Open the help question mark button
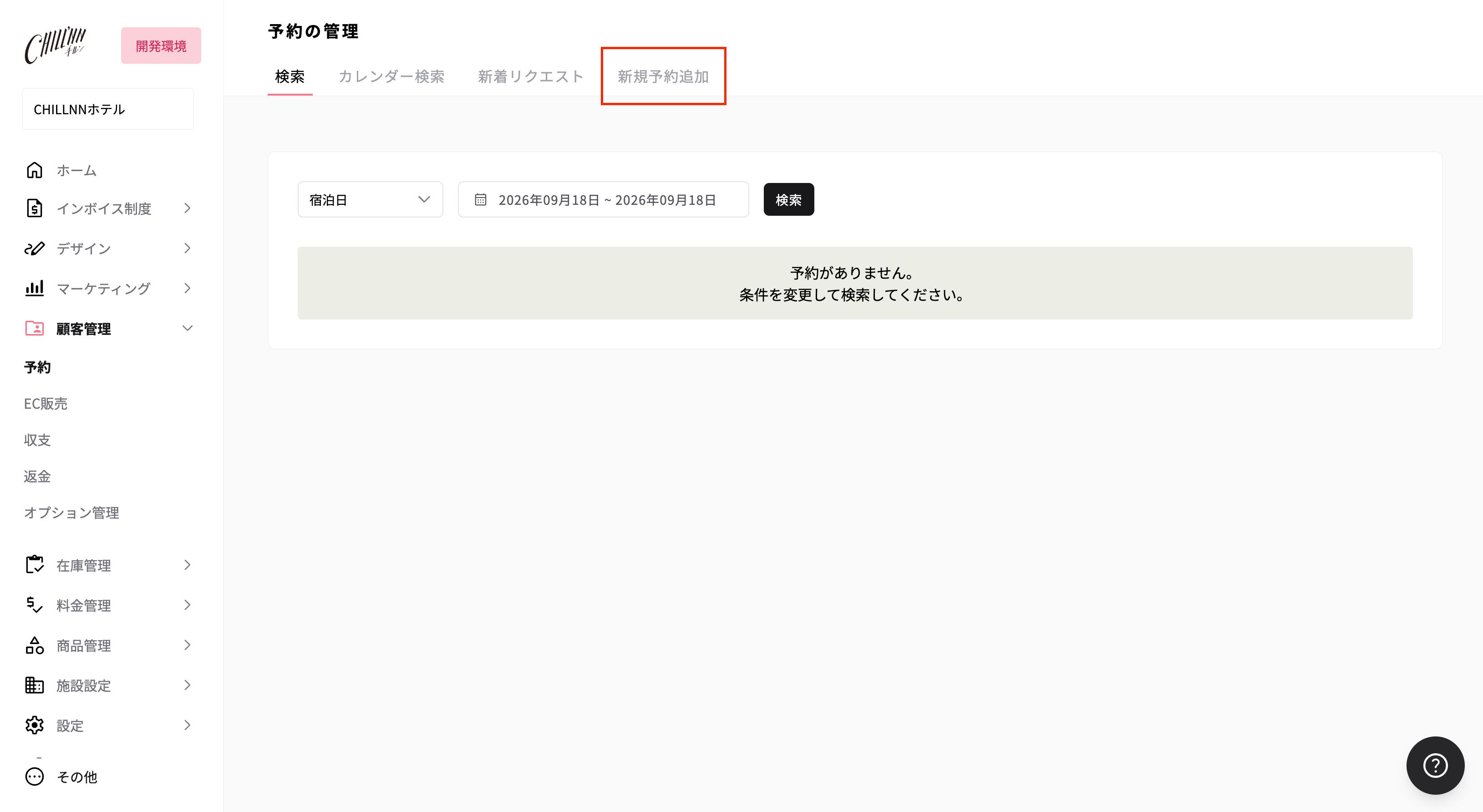1483x812 pixels. coord(1435,766)
